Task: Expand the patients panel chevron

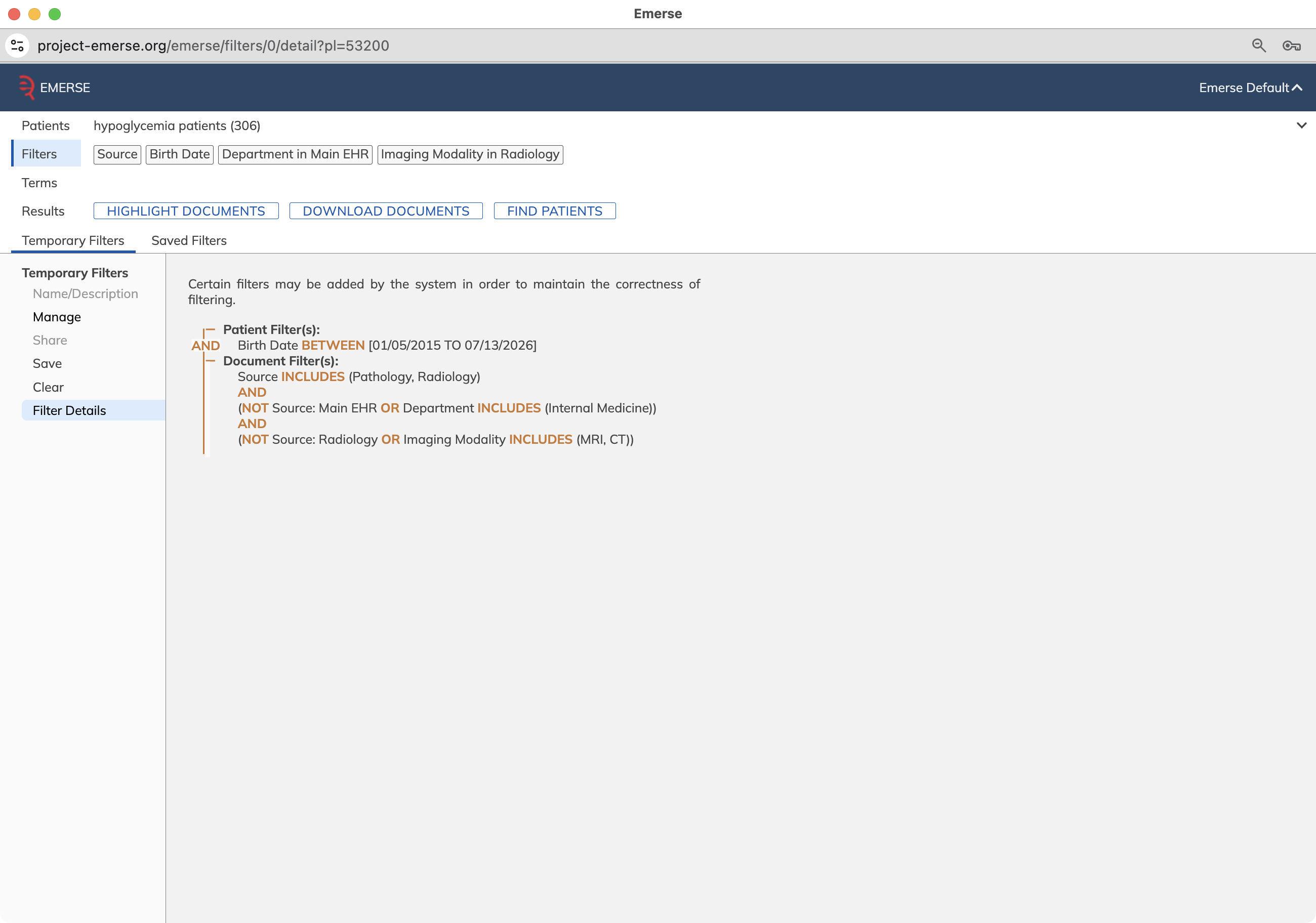Action: click(1301, 125)
